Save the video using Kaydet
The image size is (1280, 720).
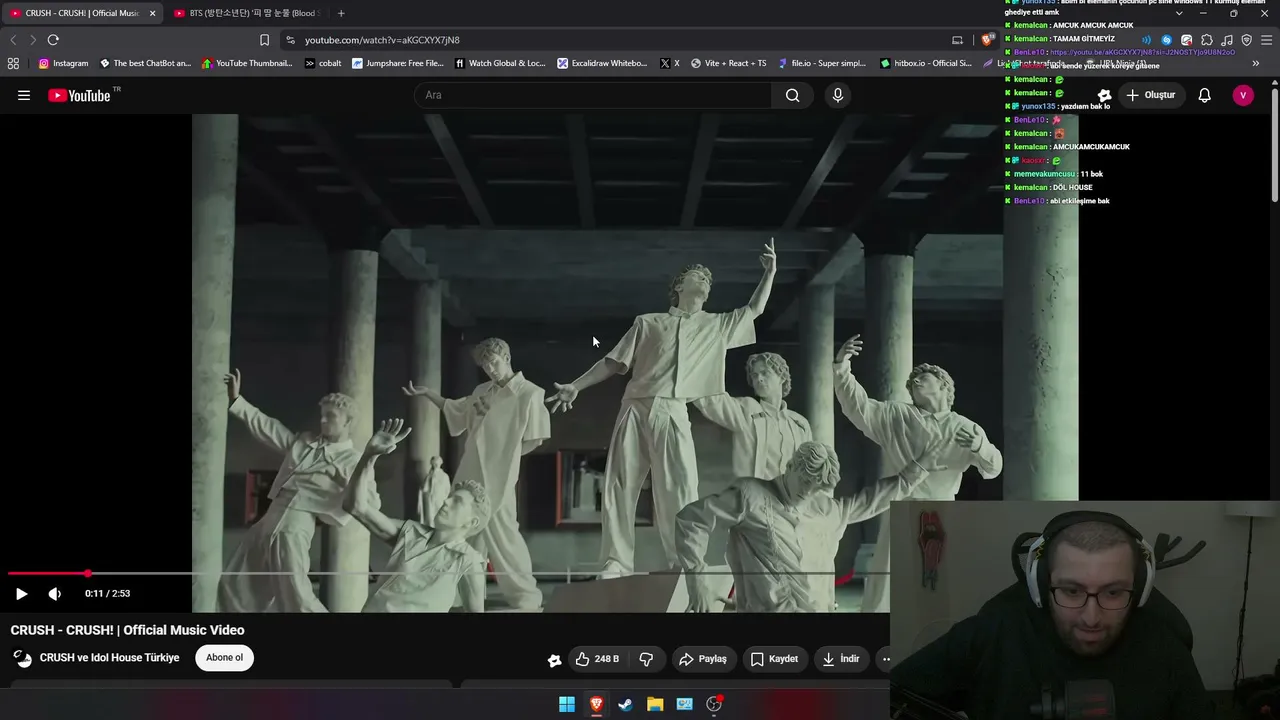point(774,659)
